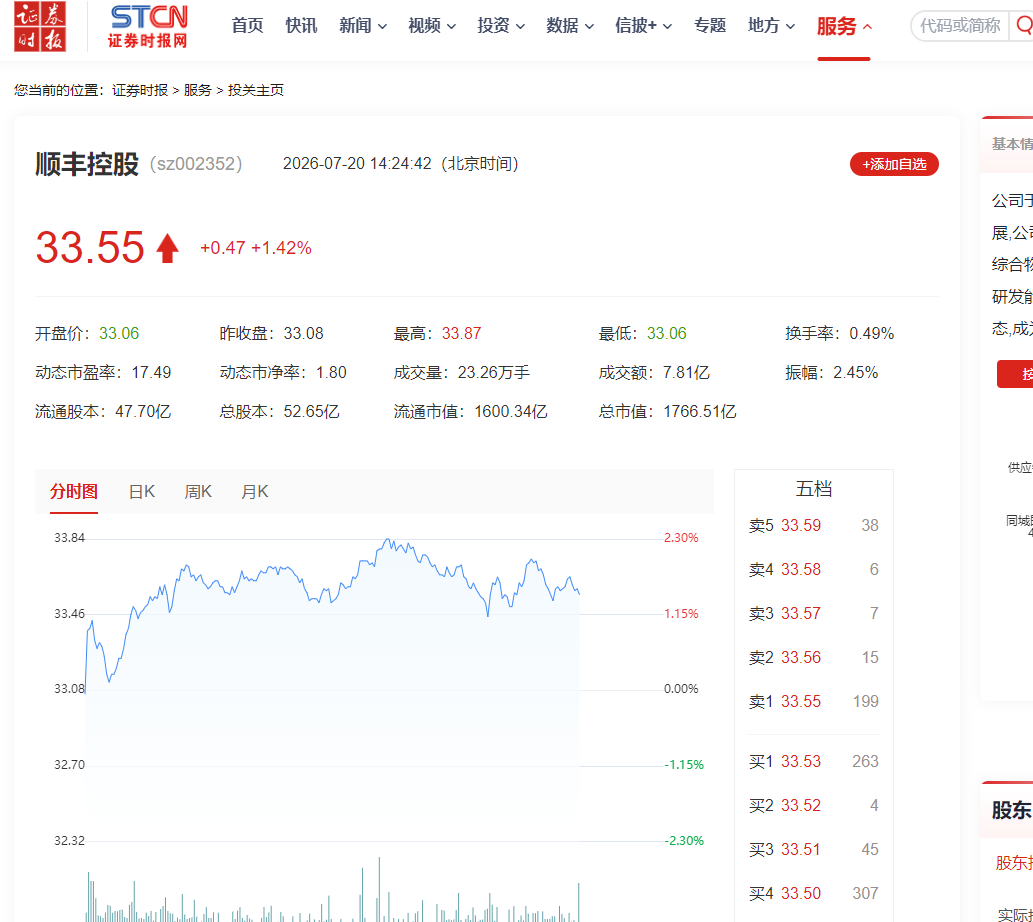Screen dimensions: 1033x922
Task: Focus the 代码或简称 search field
Action: coord(961,26)
